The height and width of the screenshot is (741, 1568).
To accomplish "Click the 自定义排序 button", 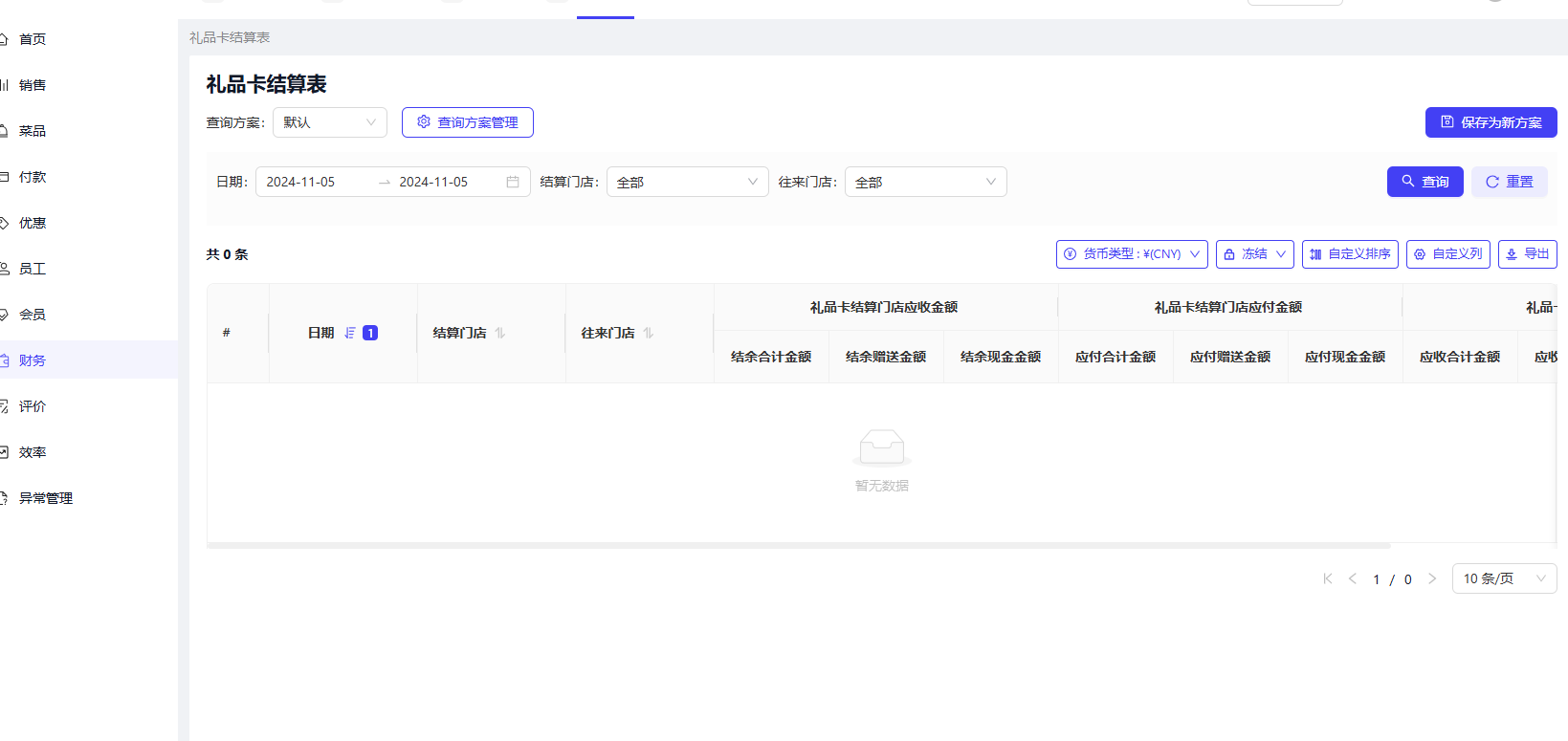I will [x=1350, y=254].
